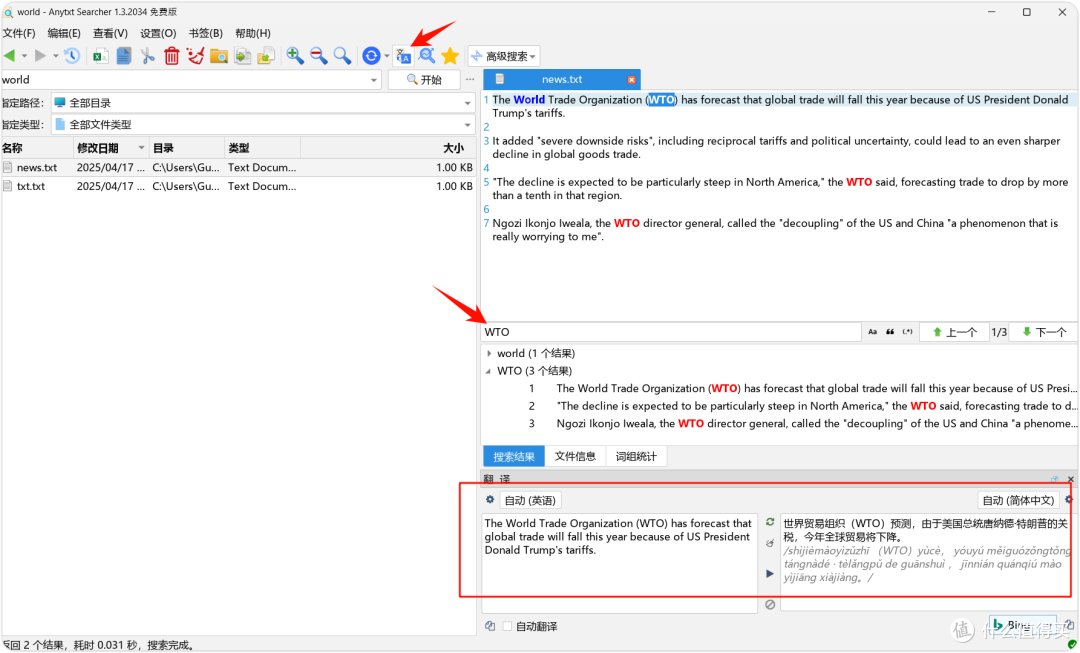Screen dimensions: 1080x653
Task: Open the 帮助(H) menu
Action: tap(253, 33)
